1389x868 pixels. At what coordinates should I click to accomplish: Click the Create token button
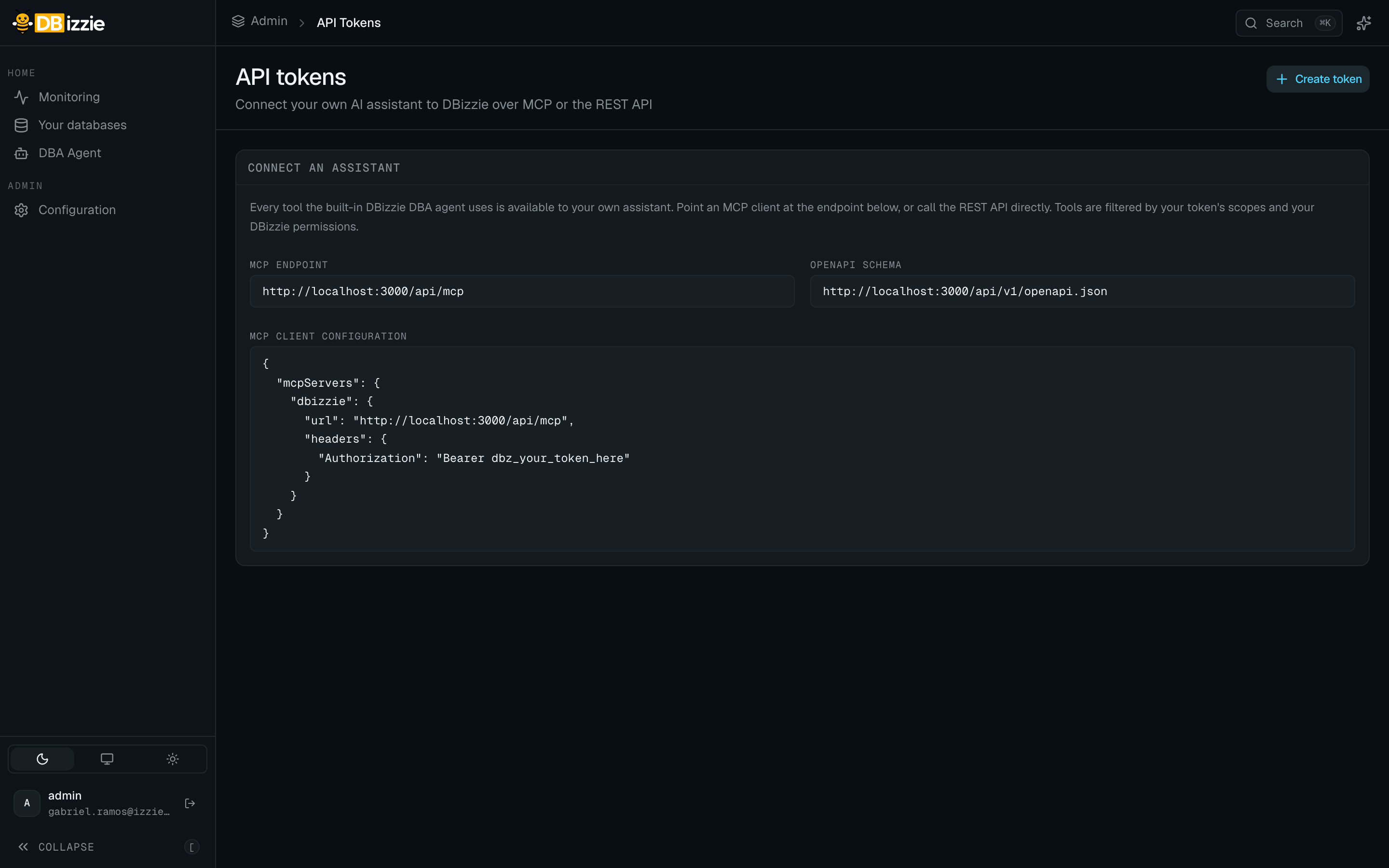pos(1318,79)
